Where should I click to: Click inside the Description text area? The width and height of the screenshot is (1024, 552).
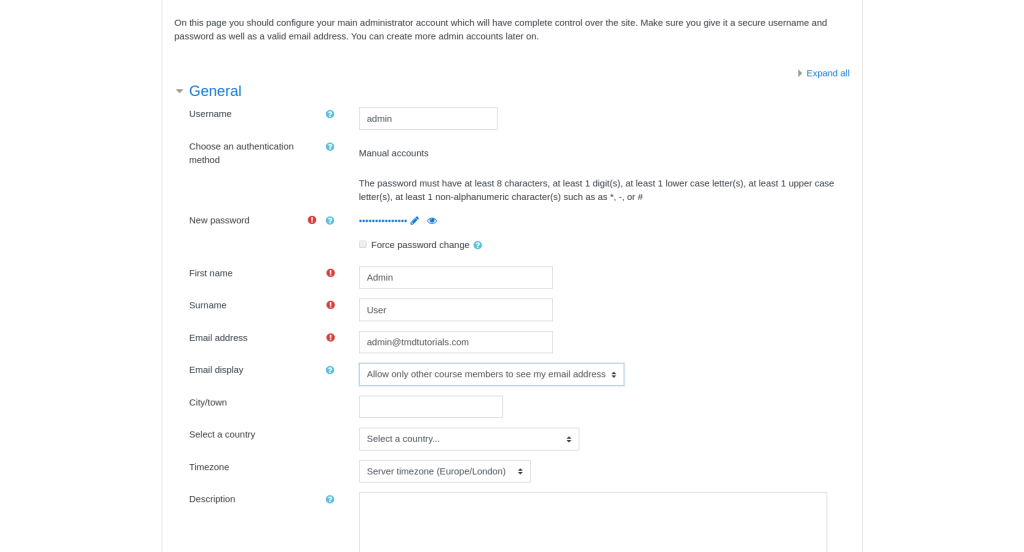pyautogui.click(x=592, y=521)
